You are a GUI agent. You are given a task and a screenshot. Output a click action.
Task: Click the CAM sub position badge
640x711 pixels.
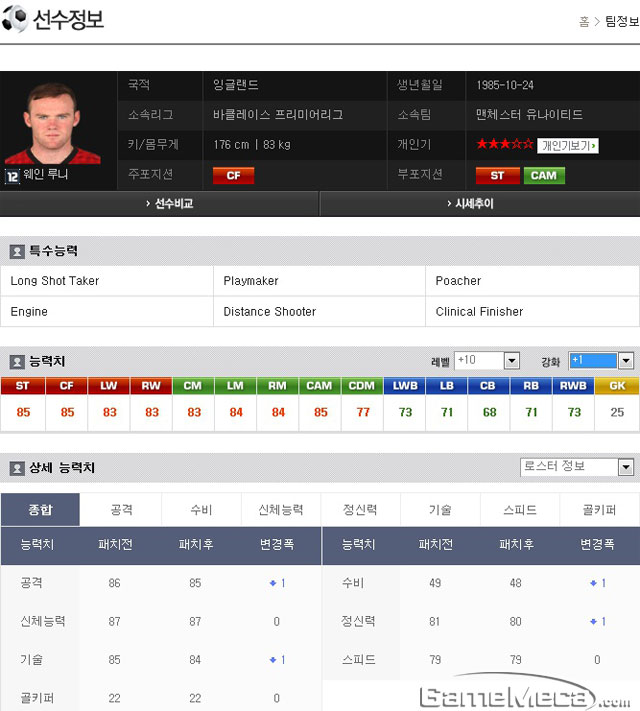tap(544, 175)
